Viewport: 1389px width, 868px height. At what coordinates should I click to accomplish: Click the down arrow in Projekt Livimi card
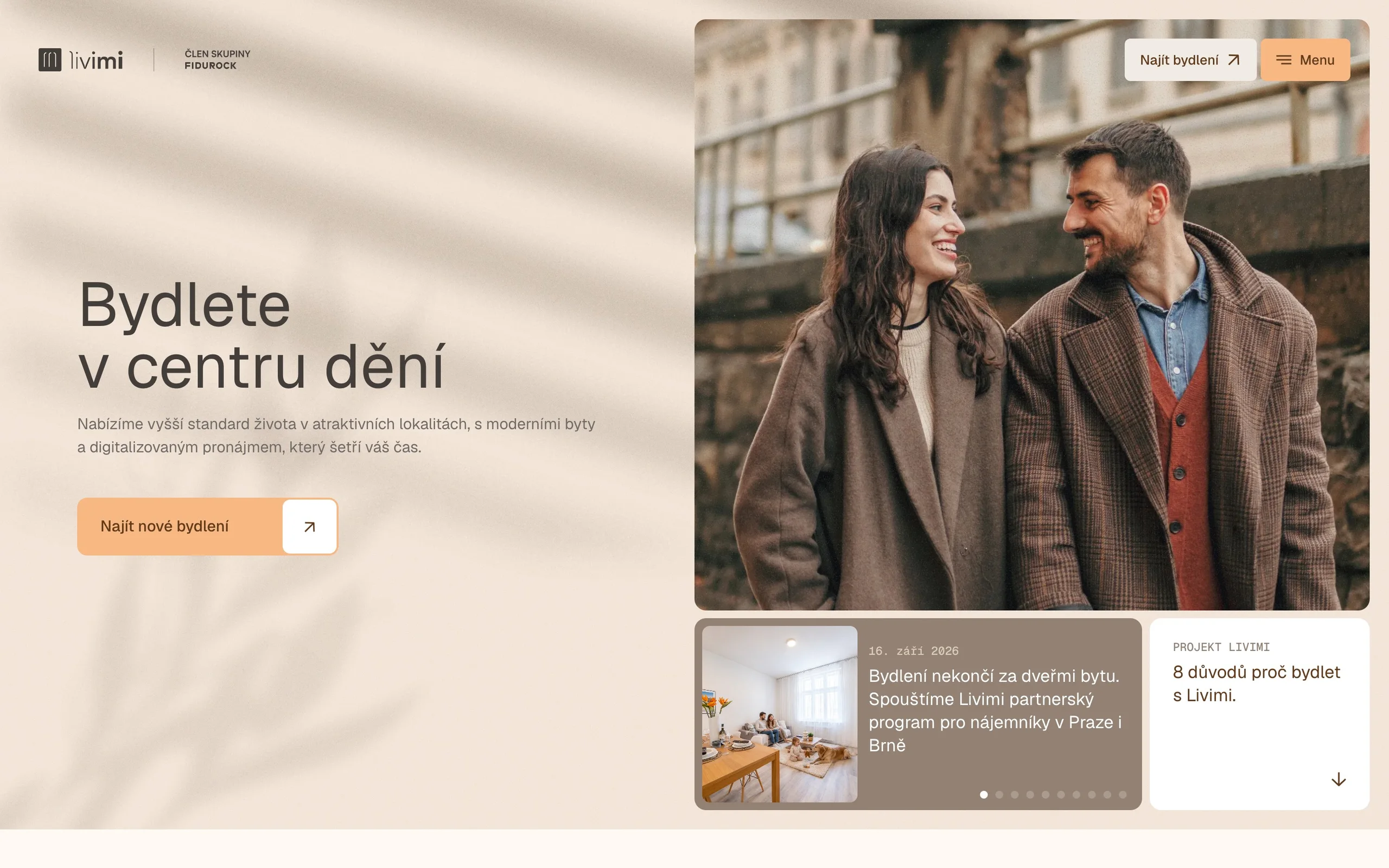1339,779
